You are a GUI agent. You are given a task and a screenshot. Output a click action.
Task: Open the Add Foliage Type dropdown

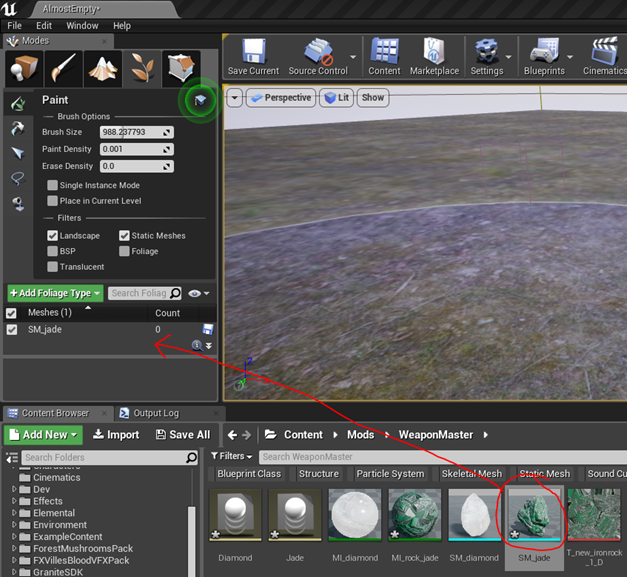55,293
